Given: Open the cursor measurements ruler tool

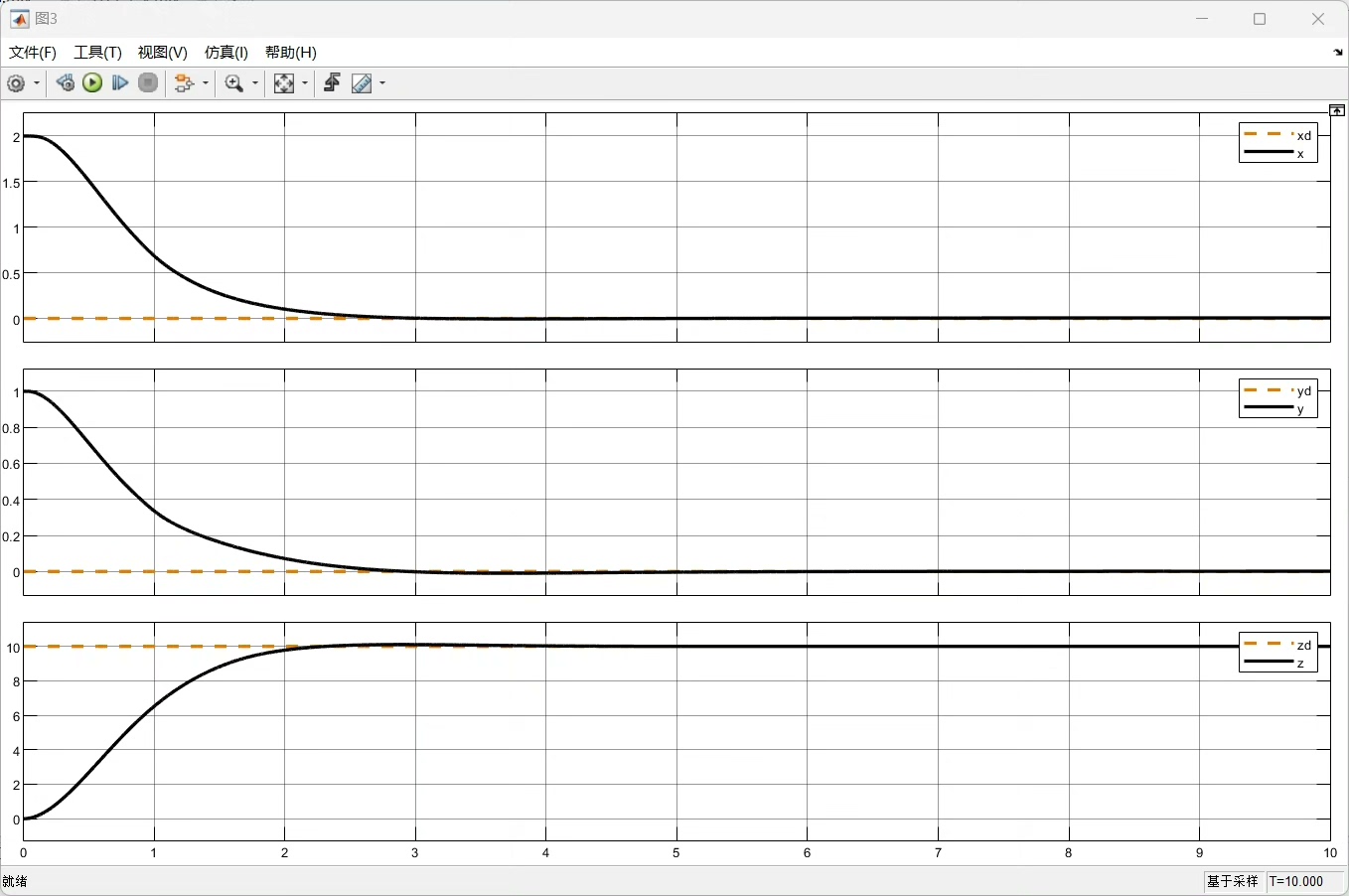Looking at the screenshot, I should click(362, 83).
